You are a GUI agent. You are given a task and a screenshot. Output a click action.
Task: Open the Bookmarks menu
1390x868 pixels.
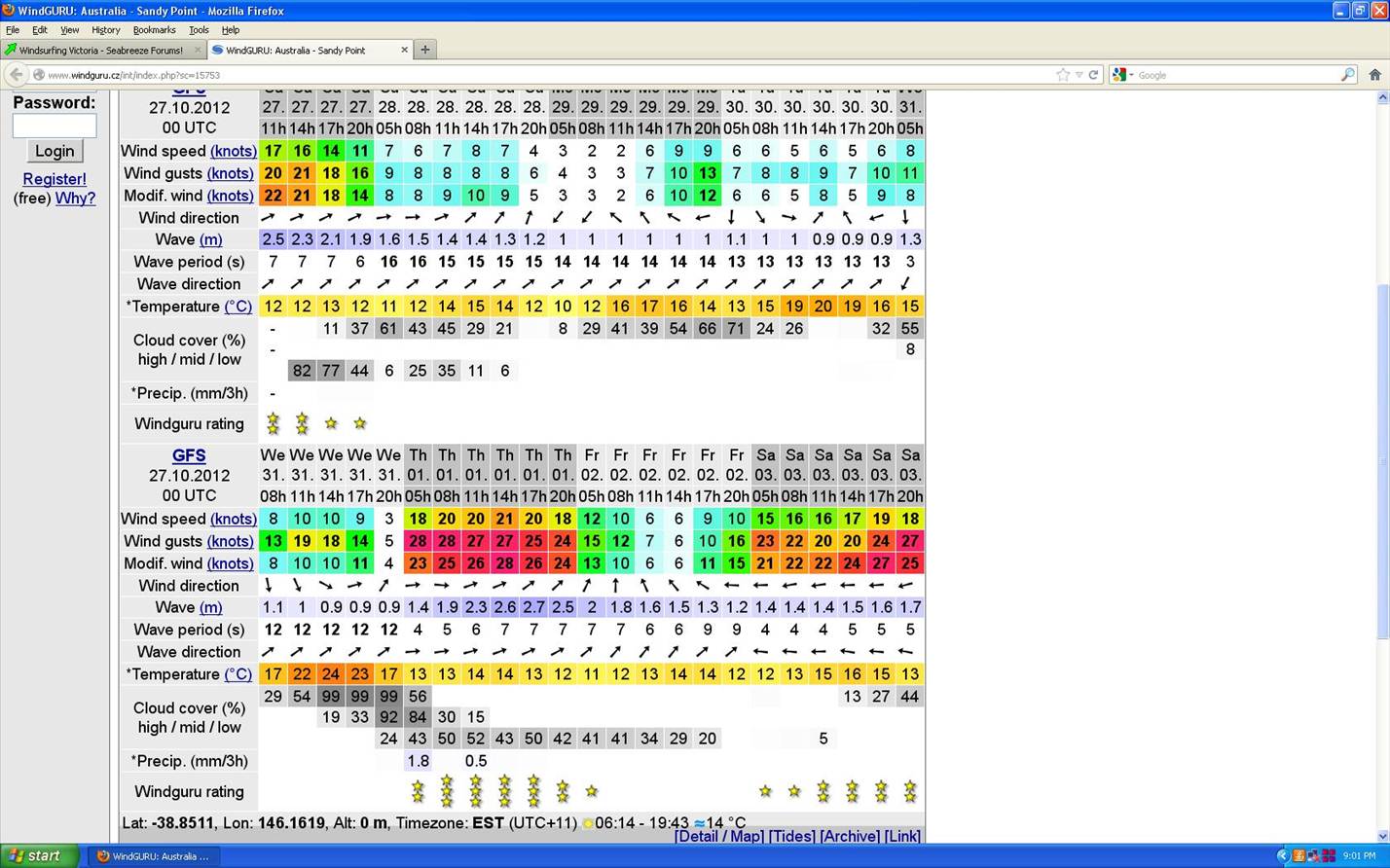154,30
